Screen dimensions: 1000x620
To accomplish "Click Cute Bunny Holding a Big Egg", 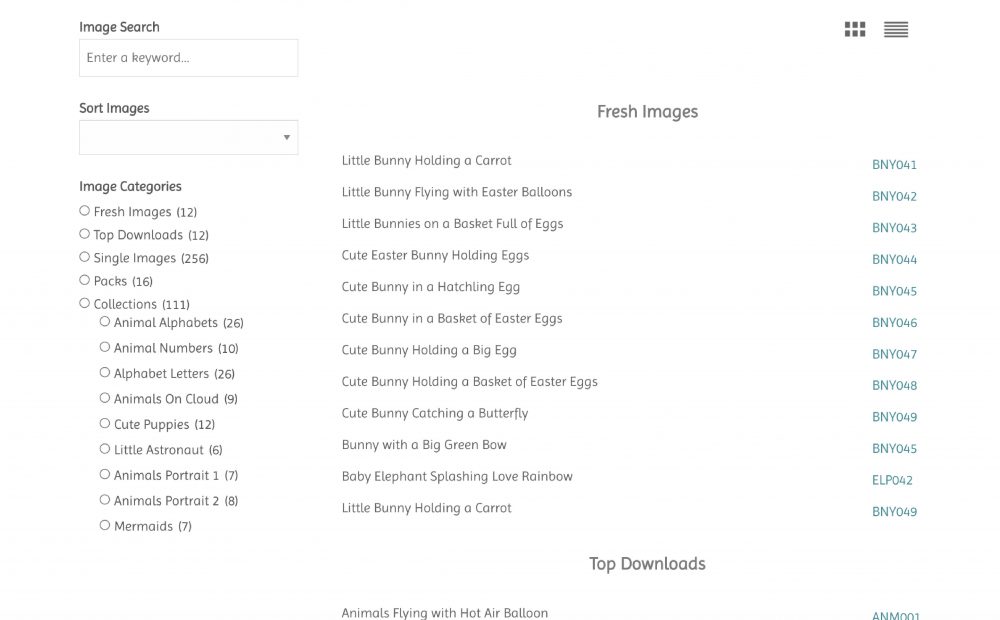I will [429, 350].
